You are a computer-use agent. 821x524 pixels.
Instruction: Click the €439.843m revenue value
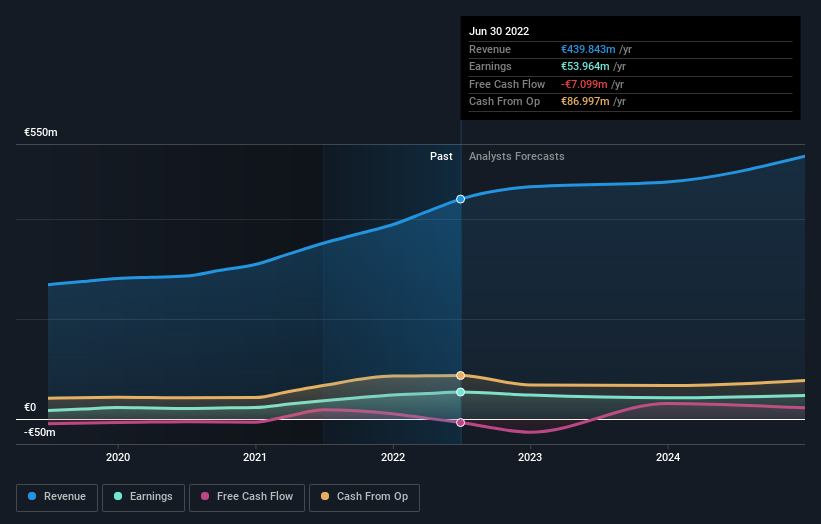(588, 49)
